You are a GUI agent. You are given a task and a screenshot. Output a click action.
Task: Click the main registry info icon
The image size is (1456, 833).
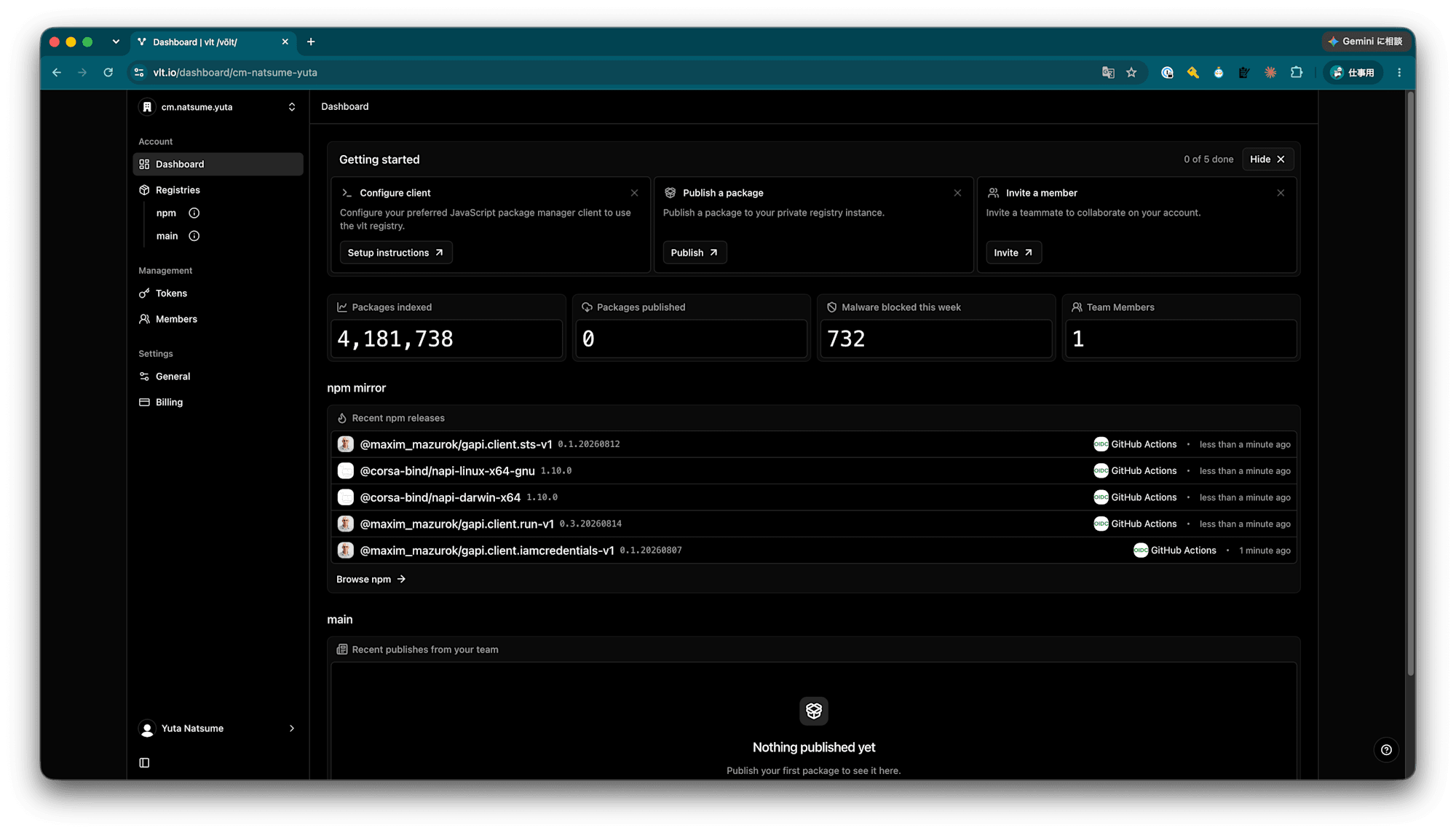(x=194, y=236)
